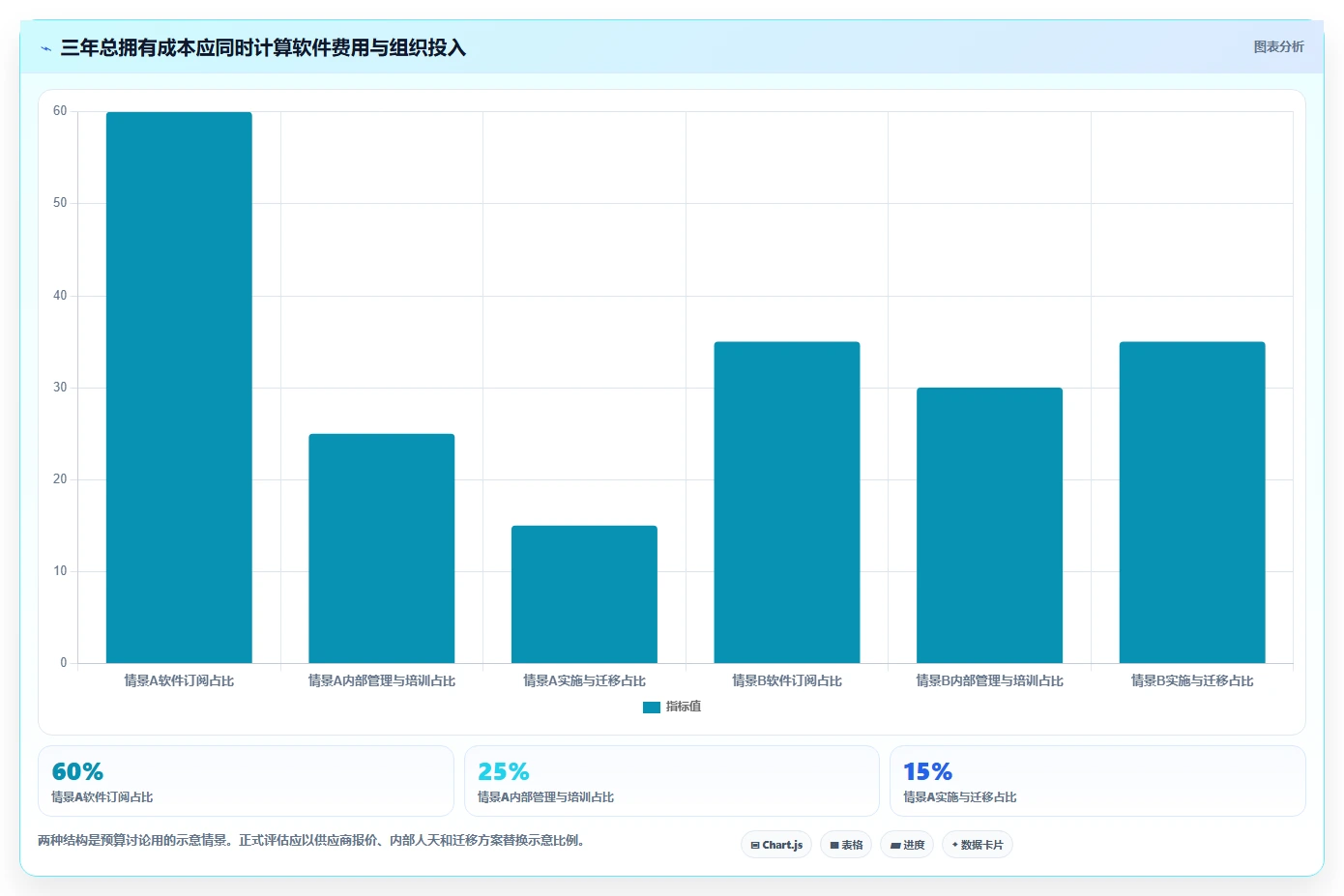Select the 情景B实施与迁移占比 bar
The height and width of the screenshot is (896, 1344).
(1192, 503)
